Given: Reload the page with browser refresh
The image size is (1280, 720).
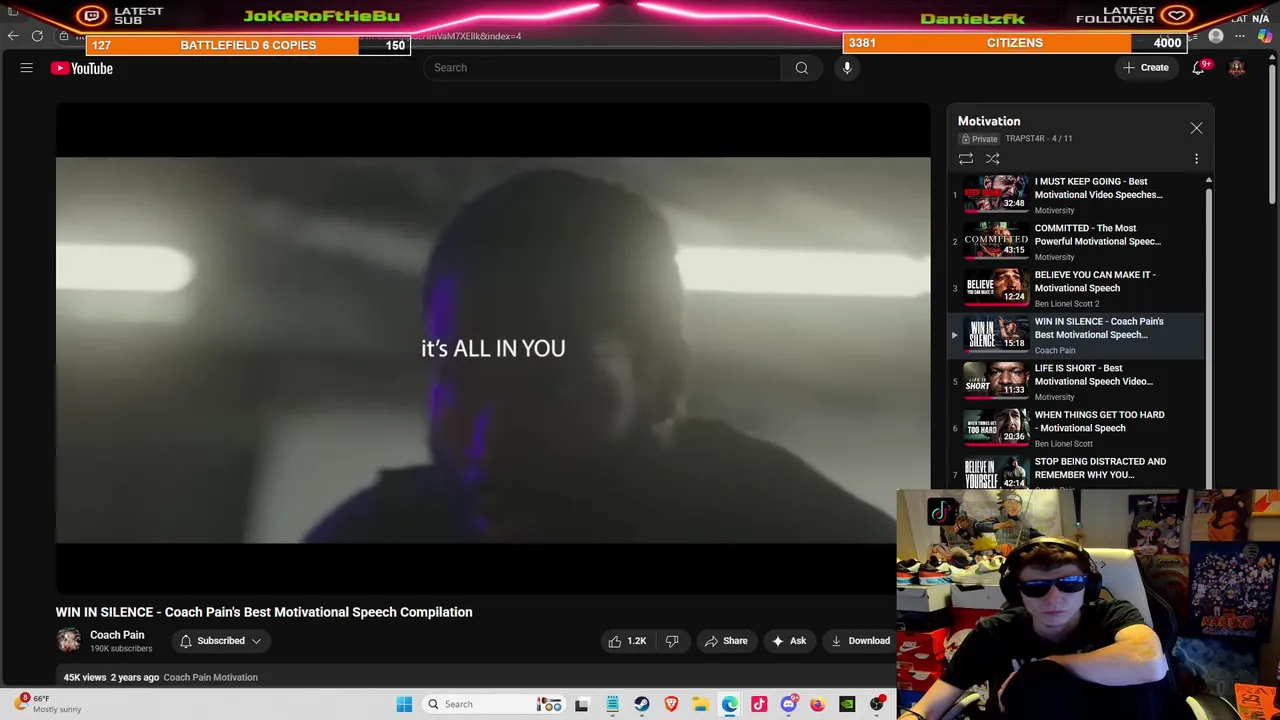Looking at the screenshot, I should point(37,36).
